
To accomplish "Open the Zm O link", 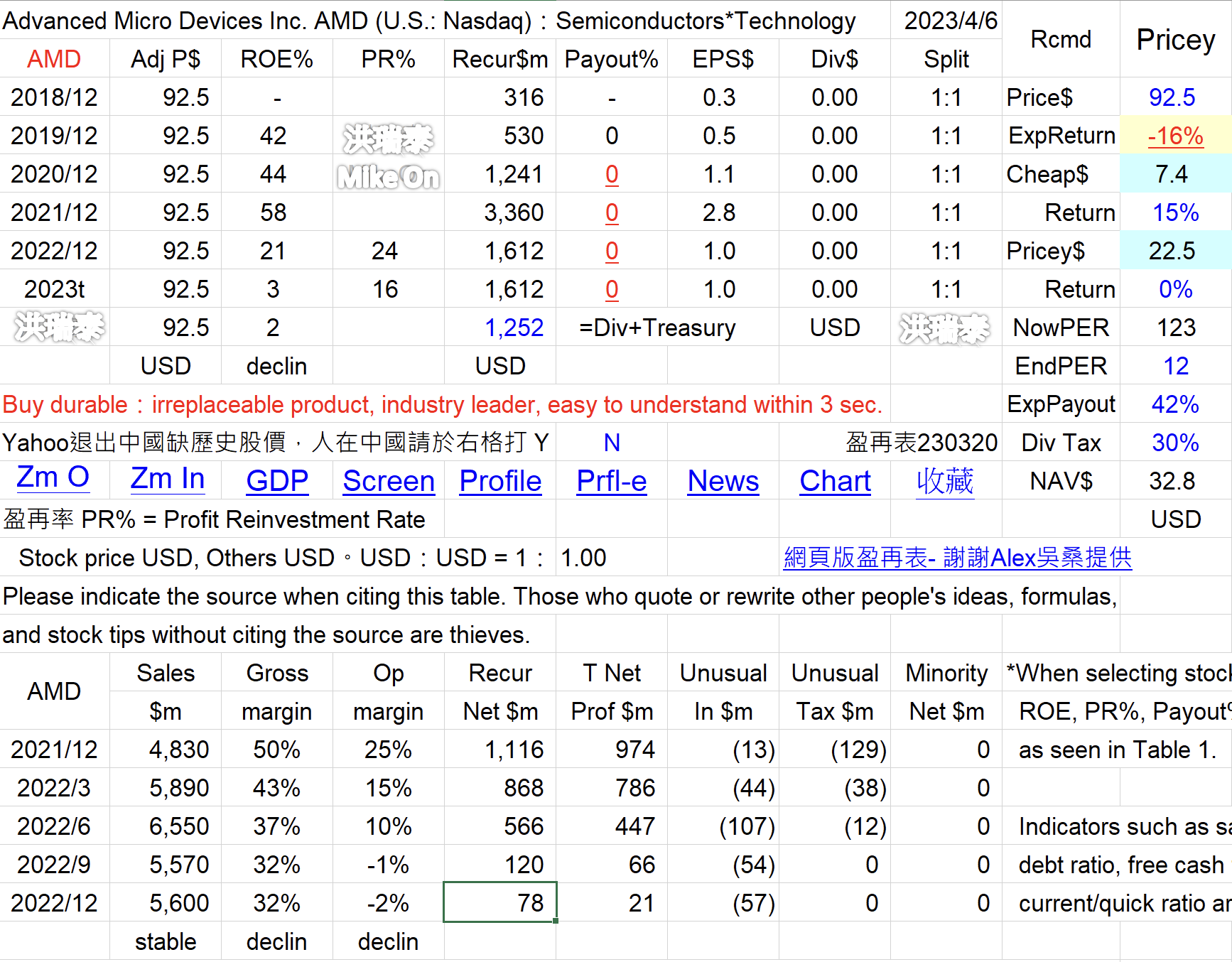I will 53,478.
